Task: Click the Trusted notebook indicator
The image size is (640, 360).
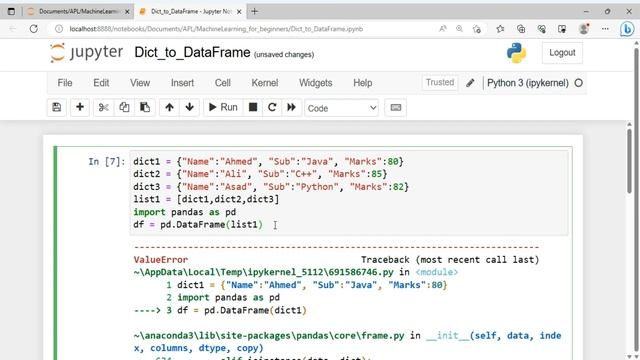Action: click(440, 82)
